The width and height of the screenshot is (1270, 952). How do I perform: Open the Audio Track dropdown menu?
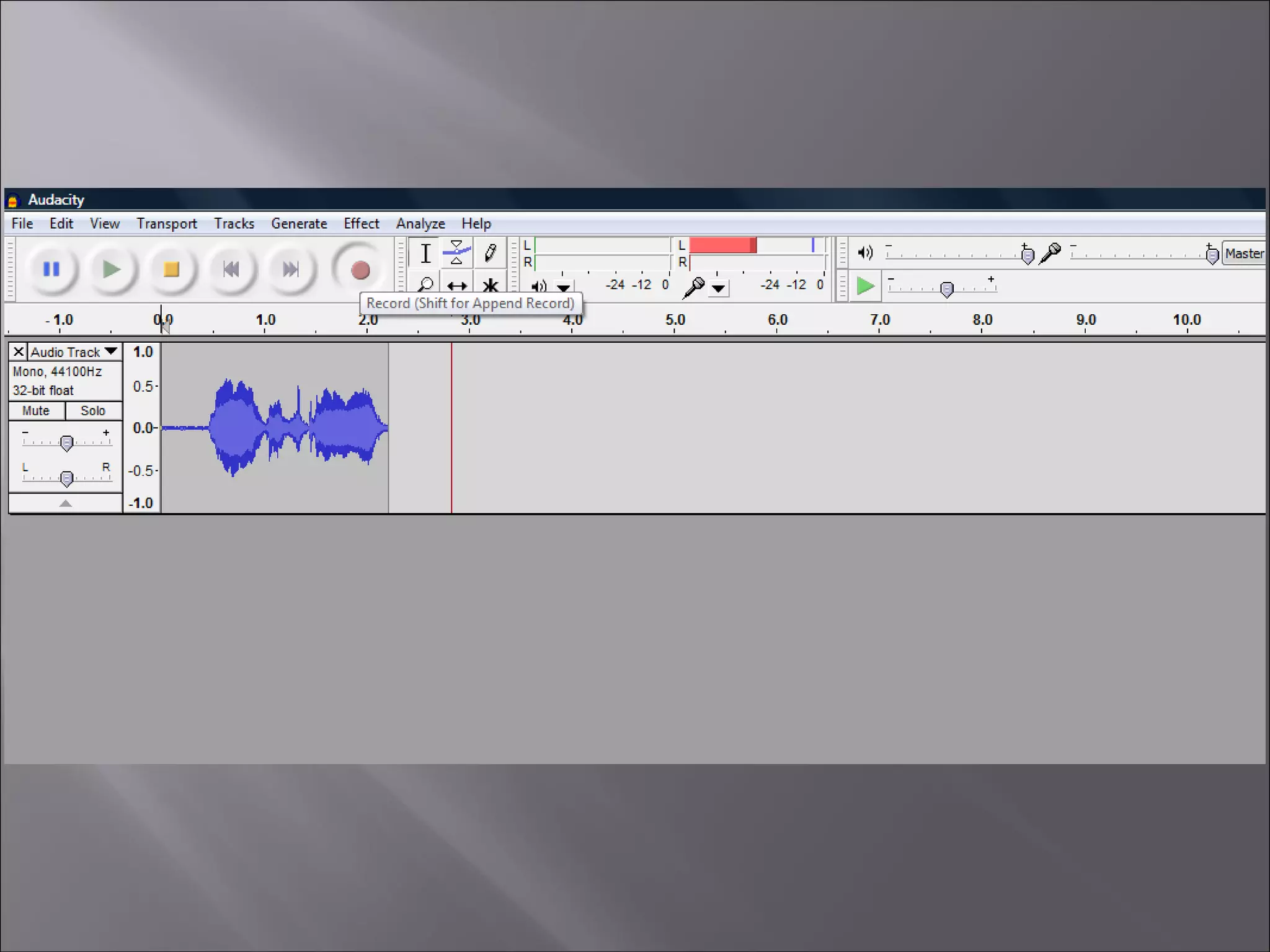tap(111, 351)
